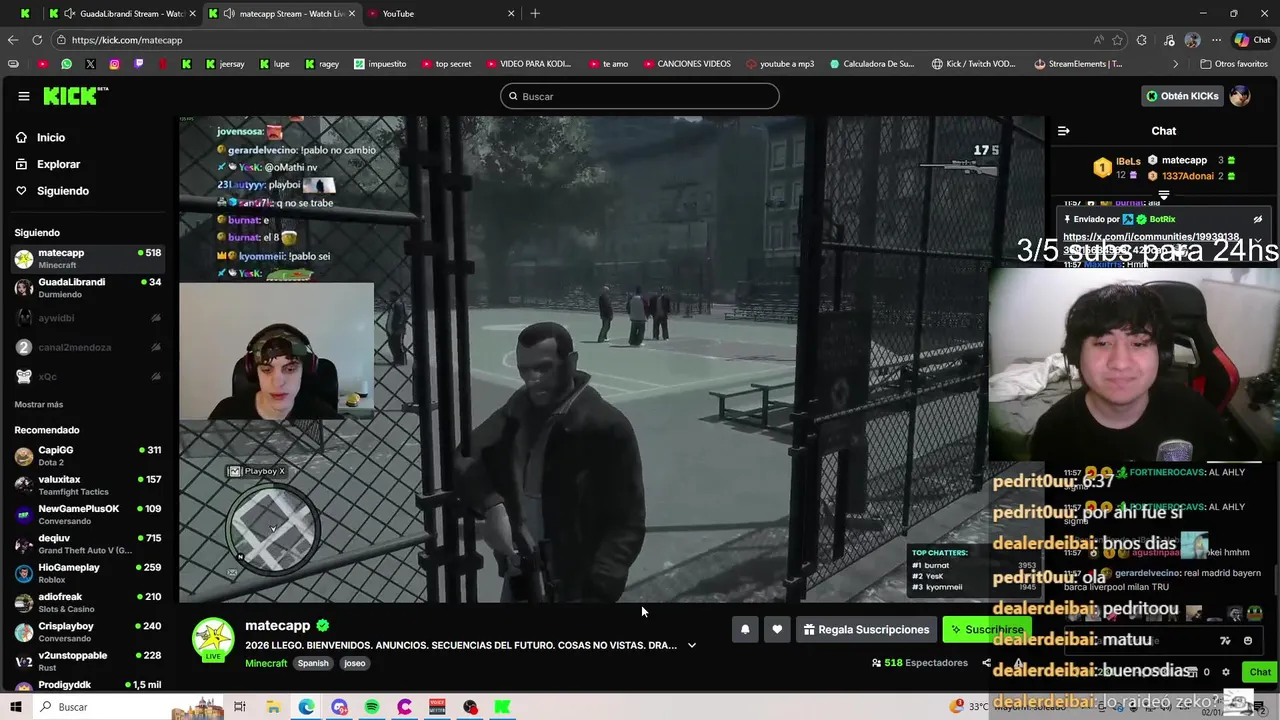Open recommended channel HioGameplay
This screenshot has height=720, width=1280.
point(88,573)
